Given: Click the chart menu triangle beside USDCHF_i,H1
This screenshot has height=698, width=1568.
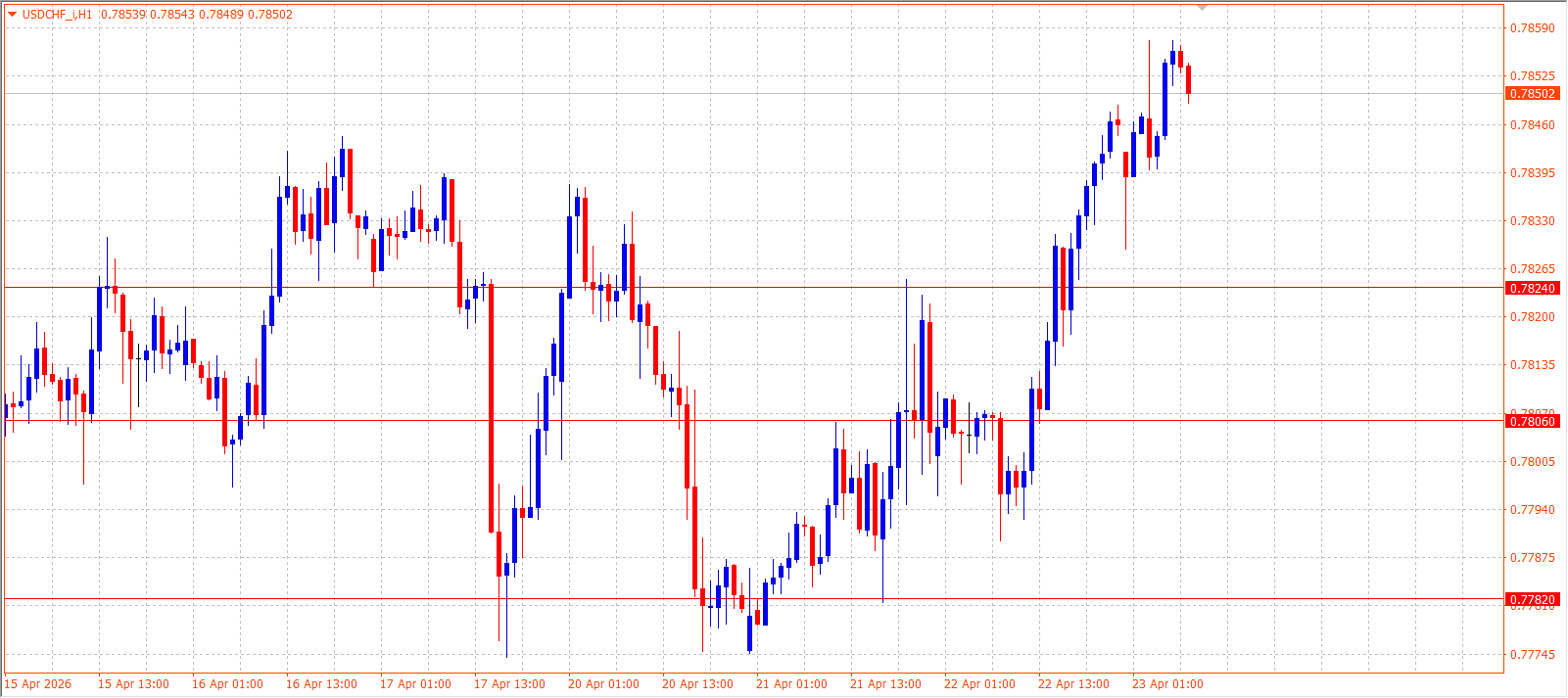Looking at the screenshot, I should [12, 15].
